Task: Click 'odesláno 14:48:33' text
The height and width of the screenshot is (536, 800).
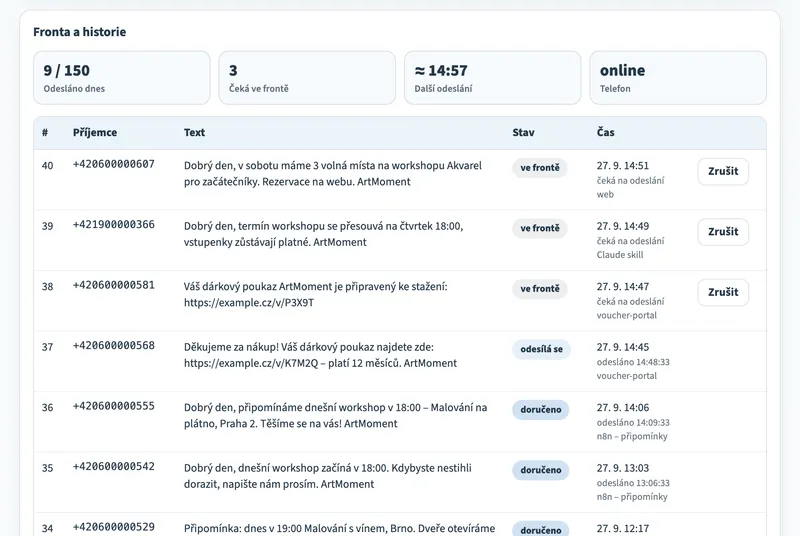Action: pyautogui.click(x=633, y=362)
